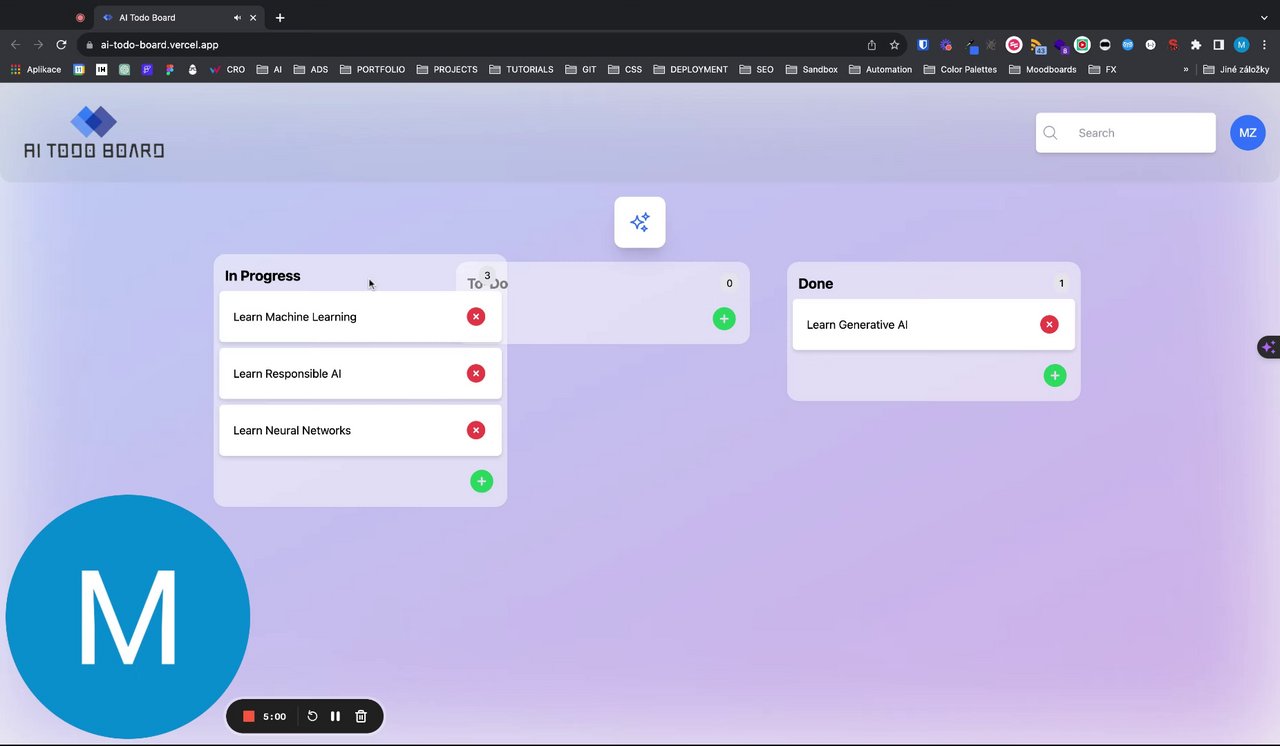Screen dimensions: 1280x746
Task: Stop the screen recording with red square
Action: click(249, 716)
